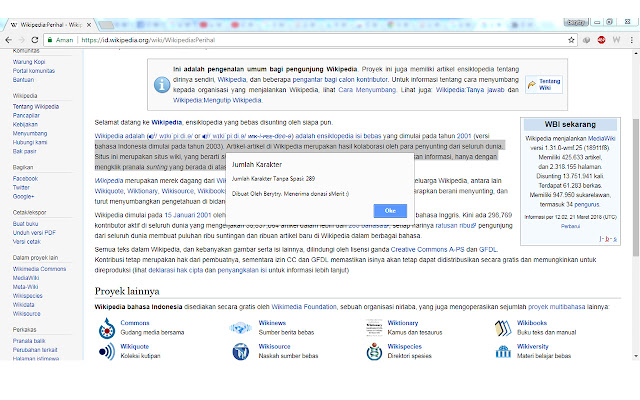640x400 pixels.
Task: Open Bantuan sidebar link
Action: (x=23, y=80)
